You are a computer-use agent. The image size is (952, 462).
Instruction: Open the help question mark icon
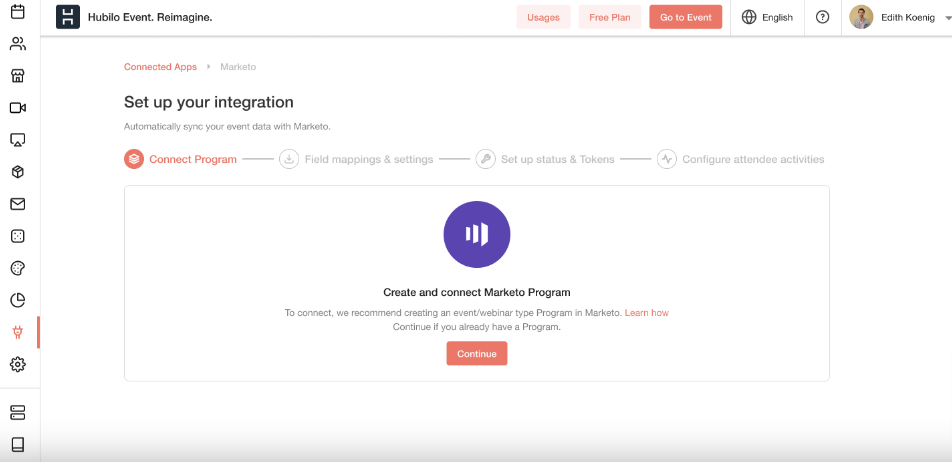[x=822, y=17]
